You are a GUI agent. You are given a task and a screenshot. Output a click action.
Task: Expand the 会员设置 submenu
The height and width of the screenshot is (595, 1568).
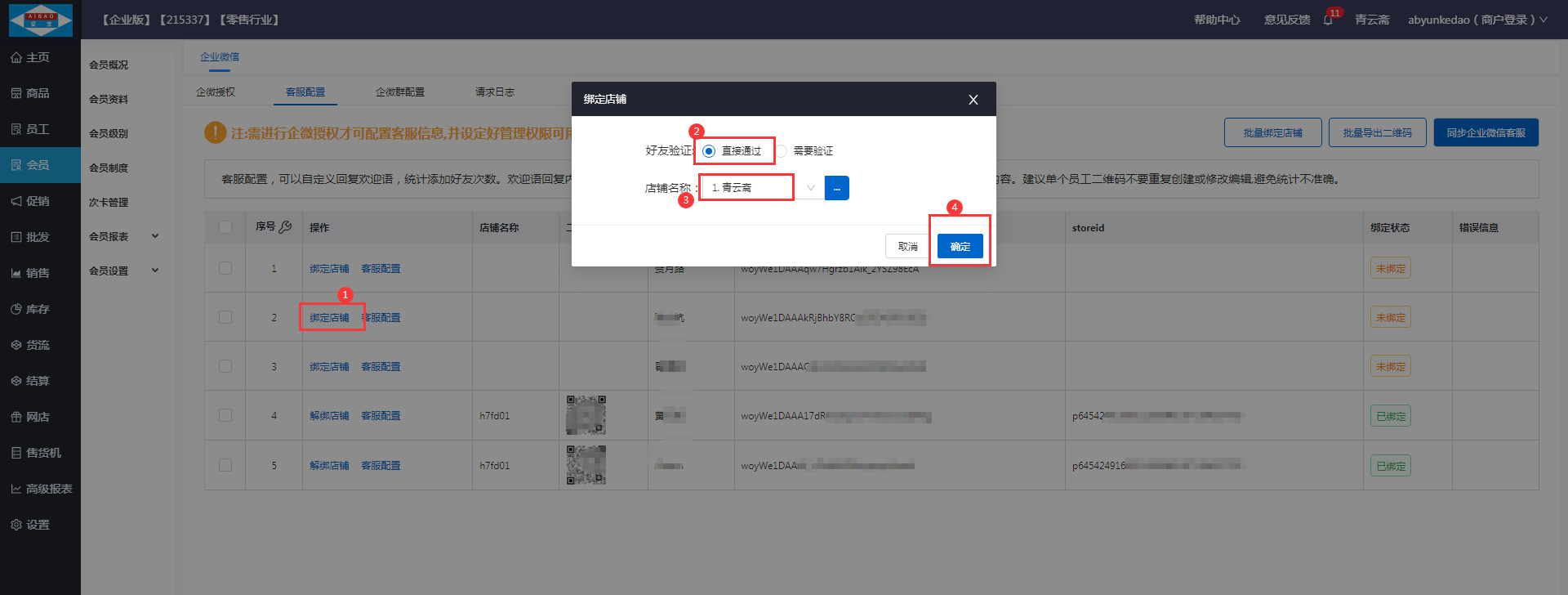[x=123, y=271]
